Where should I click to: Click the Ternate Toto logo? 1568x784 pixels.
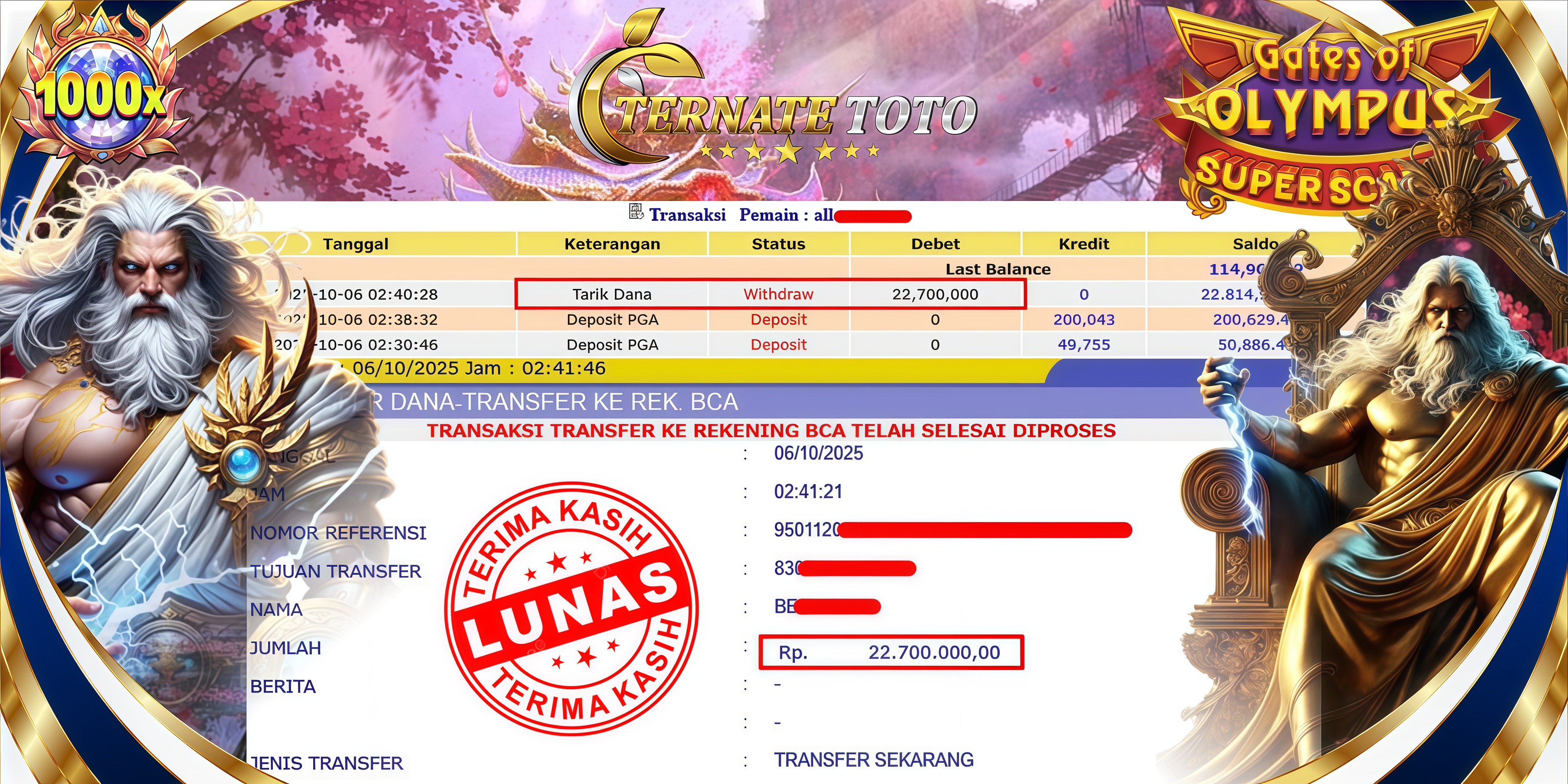[x=773, y=91]
